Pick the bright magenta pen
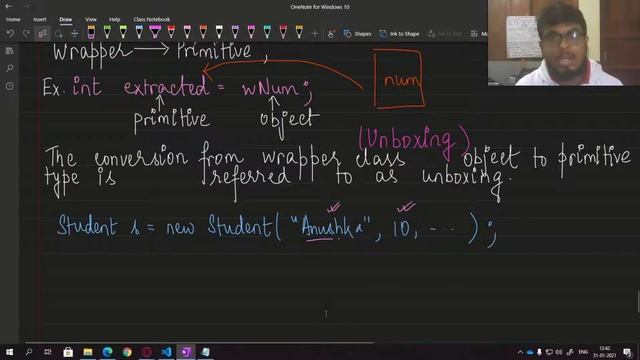640x360 pixels. [x=251, y=32]
